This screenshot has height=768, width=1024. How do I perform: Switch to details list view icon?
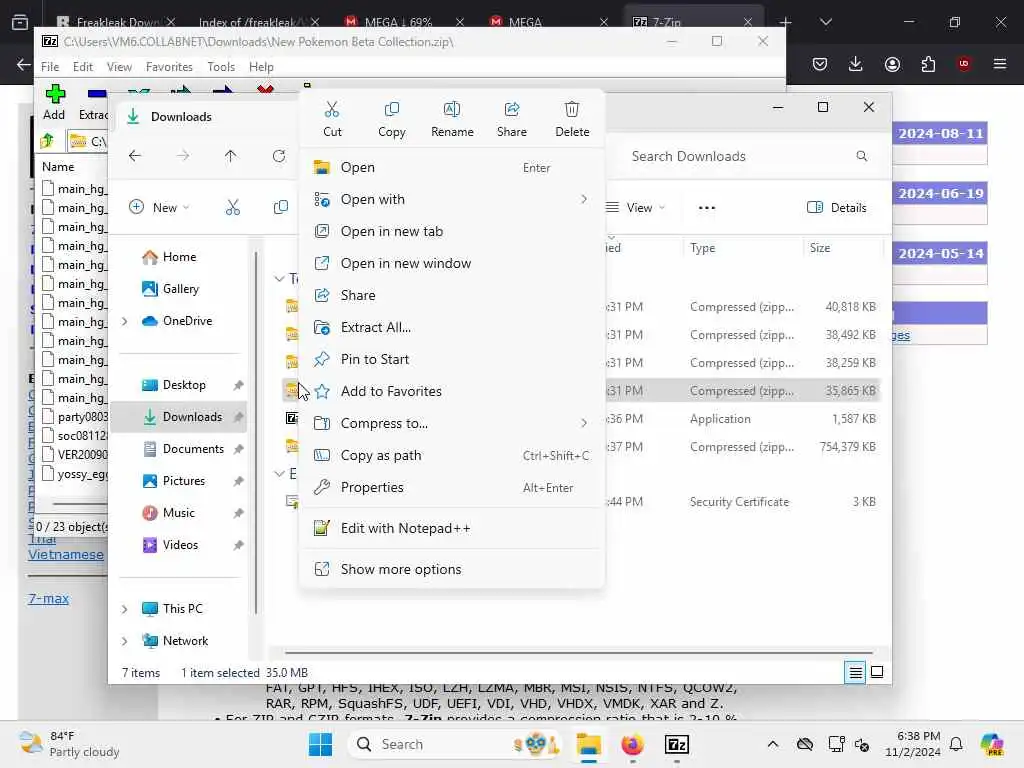tap(855, 672)
